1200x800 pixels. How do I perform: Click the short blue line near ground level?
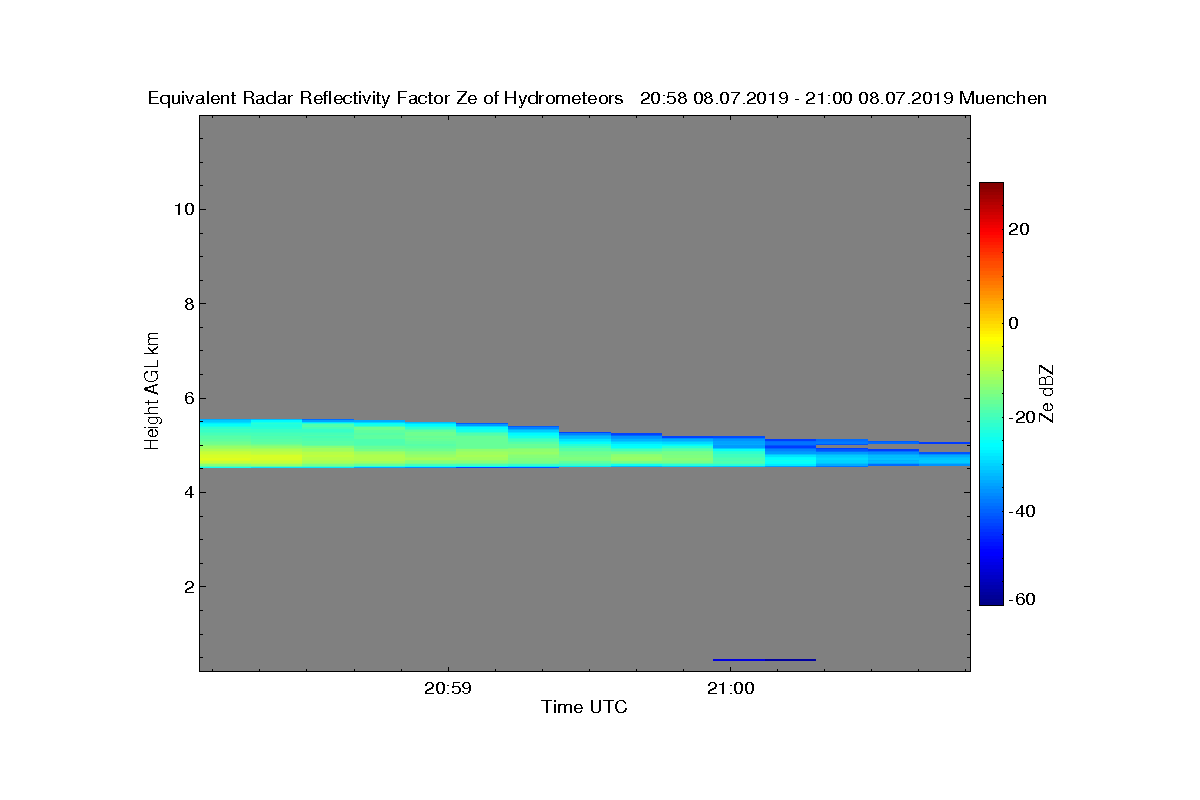pos(764,660)
